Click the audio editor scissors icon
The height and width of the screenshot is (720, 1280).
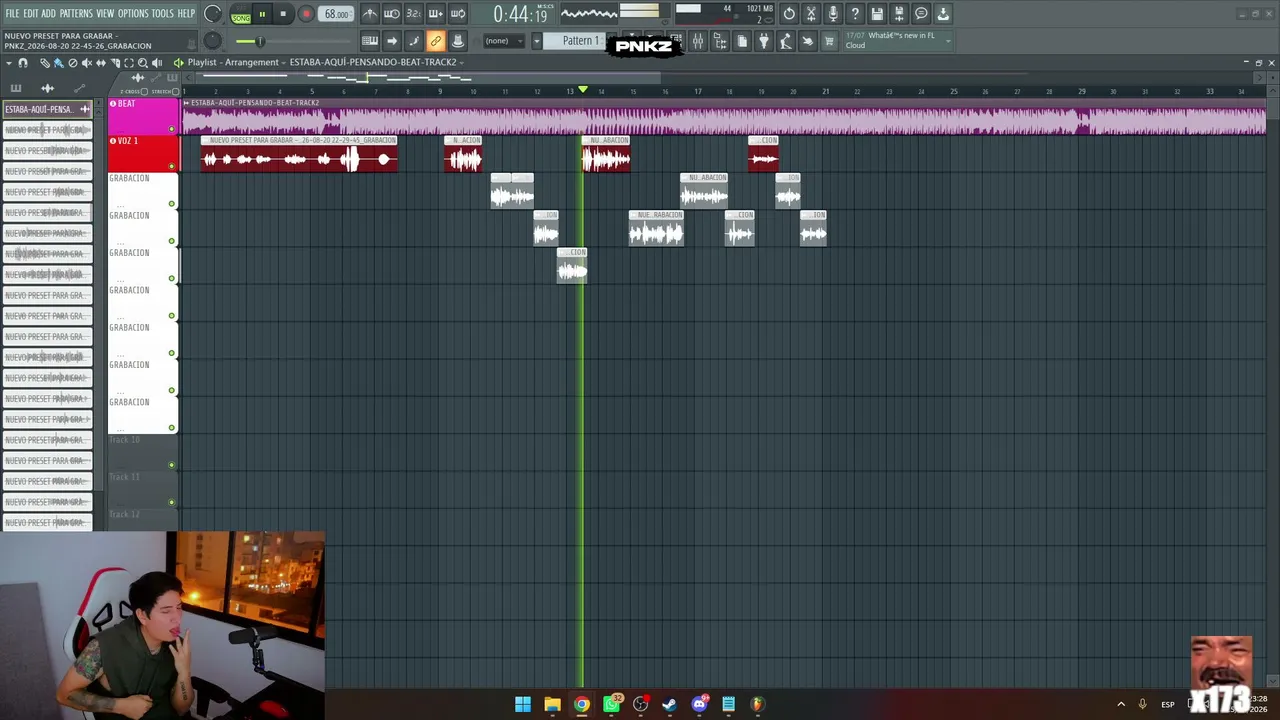pos(811,14)
